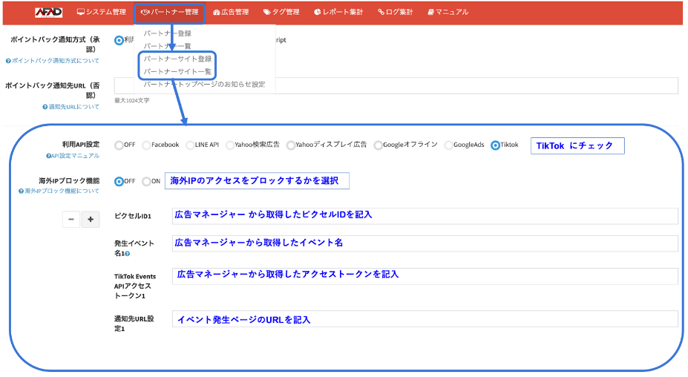The width and height of the screenshot is (688, 377).
Task: Open the パートナー管理 dropdown menu
Action: 169,12
